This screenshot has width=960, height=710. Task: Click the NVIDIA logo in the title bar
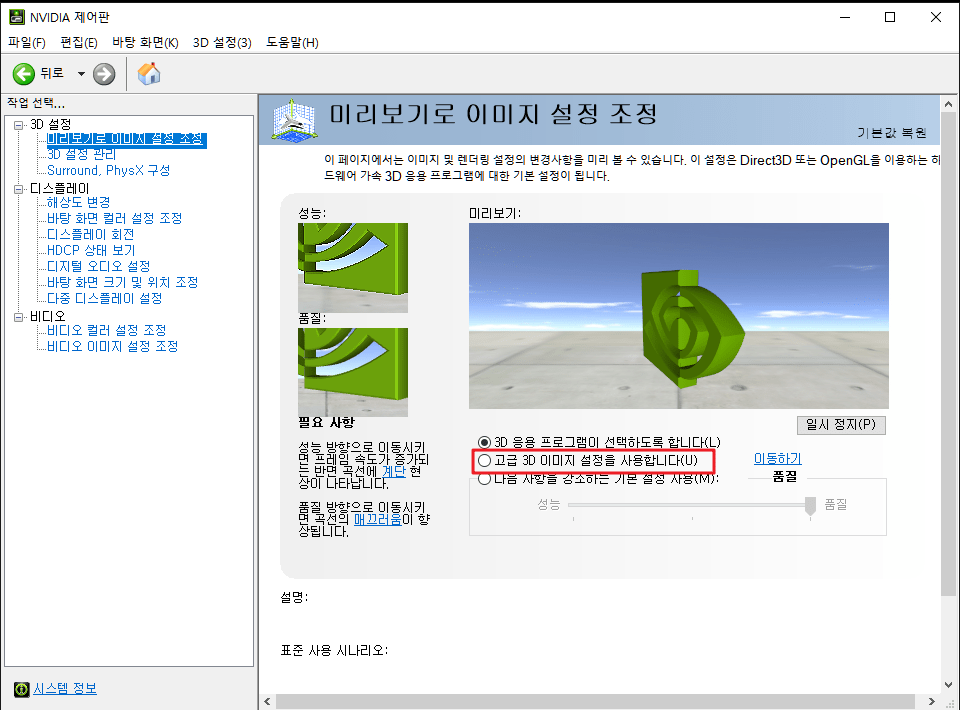pos(15,16)
